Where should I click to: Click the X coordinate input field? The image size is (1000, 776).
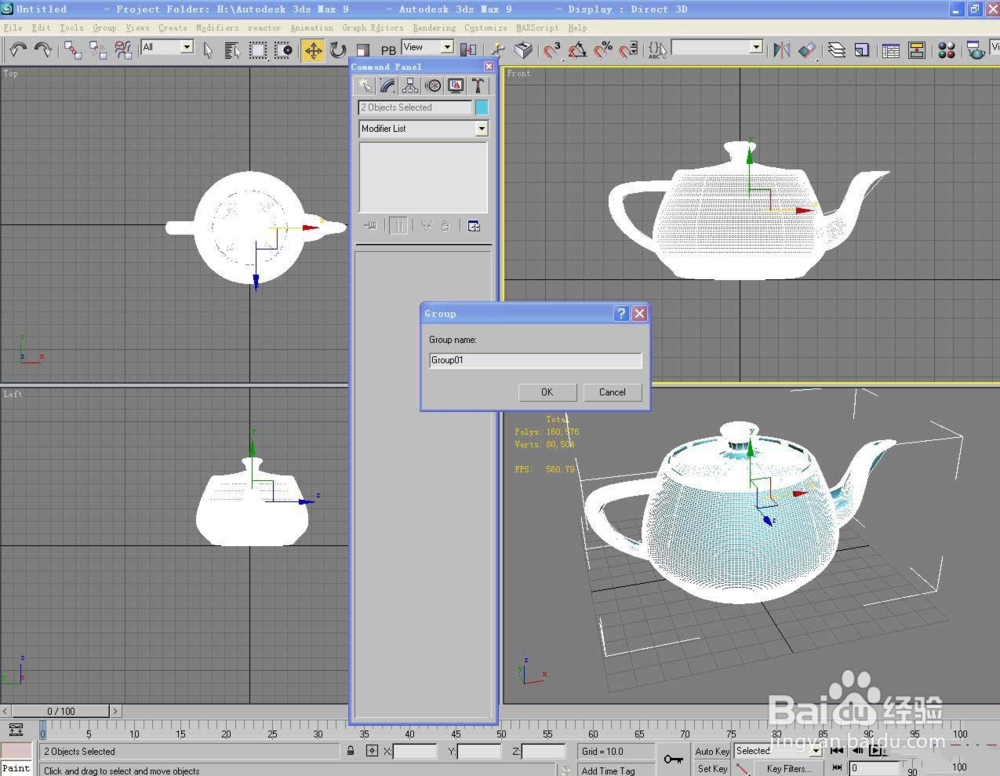tap(415, 751)
